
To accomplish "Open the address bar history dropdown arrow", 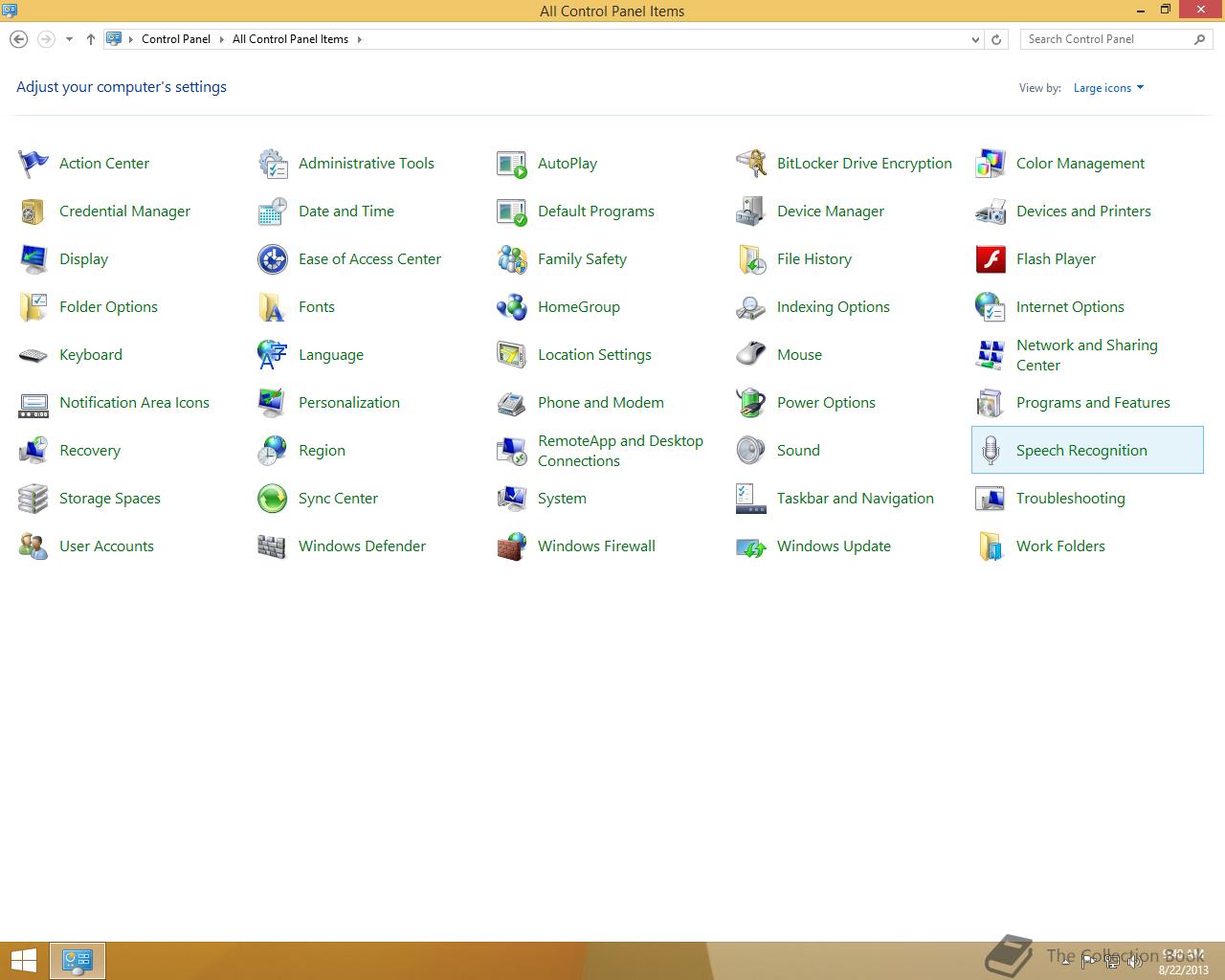I will (x=975, y=39).
